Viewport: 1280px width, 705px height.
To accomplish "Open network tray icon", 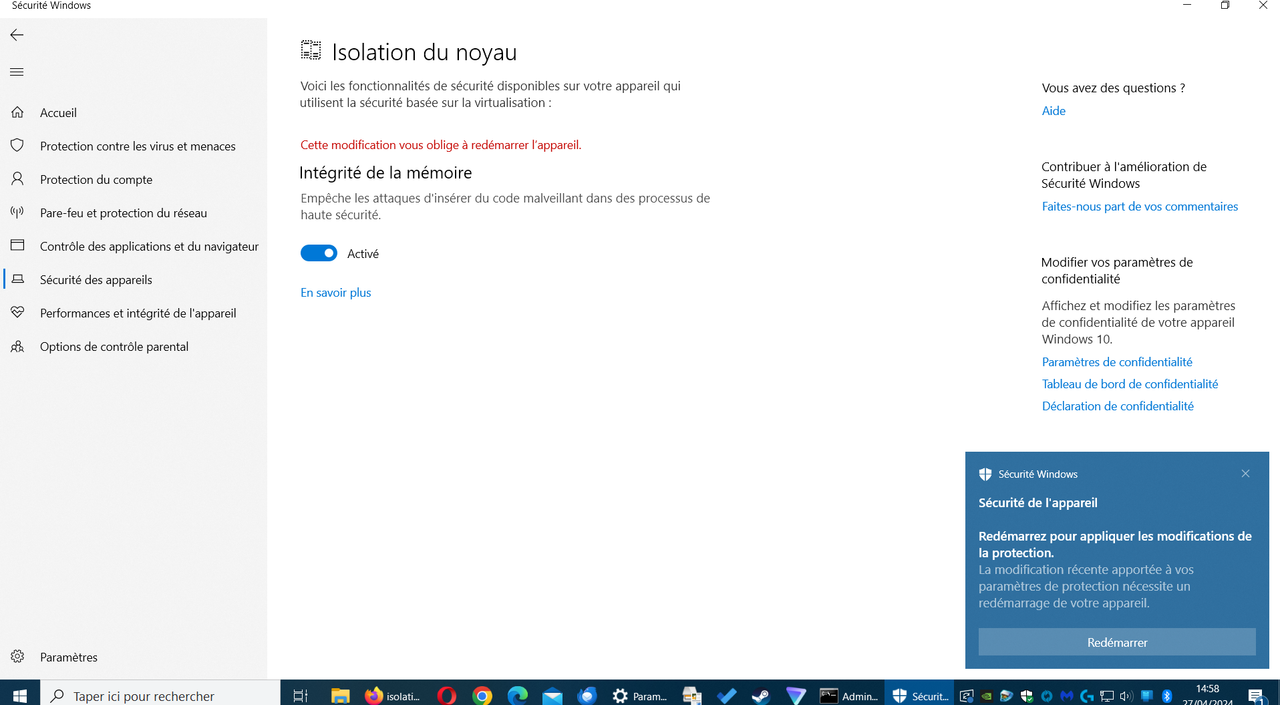I will [x=1107, y=696].
